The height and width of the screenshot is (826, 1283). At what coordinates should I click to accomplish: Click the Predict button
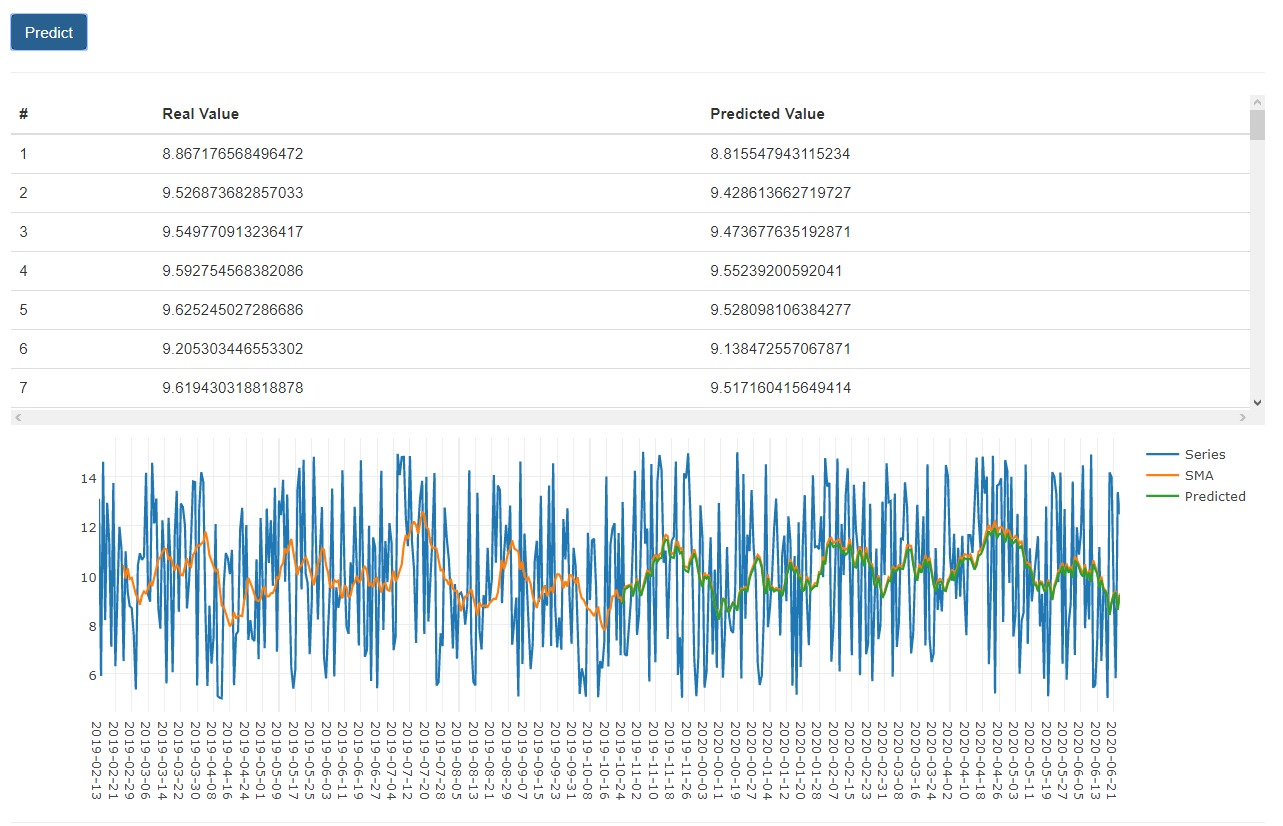(x=49, y=32)
